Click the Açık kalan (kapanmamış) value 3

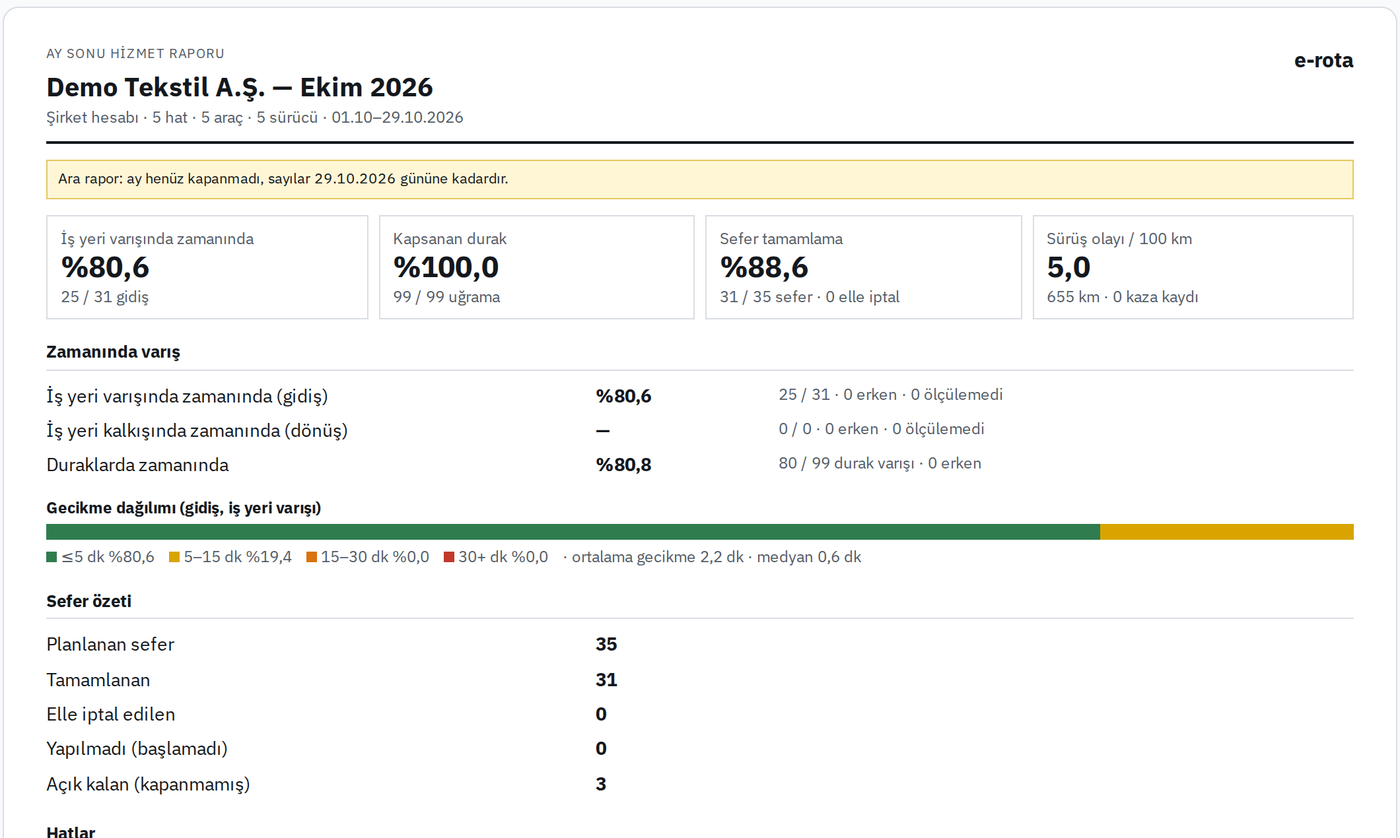pyautogui.click(x=601, y=784)
